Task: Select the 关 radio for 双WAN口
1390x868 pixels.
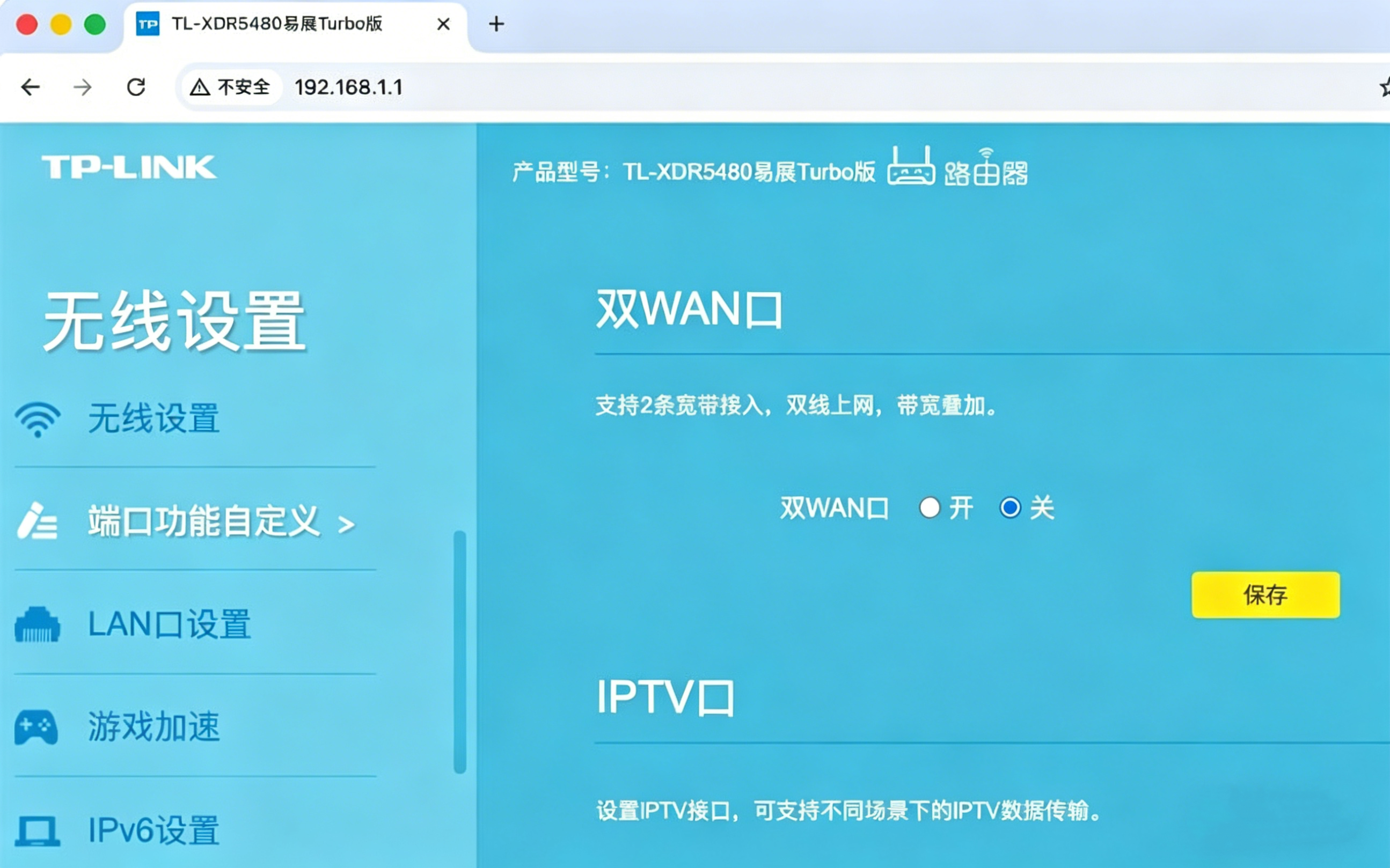Action: (1011, 508)
